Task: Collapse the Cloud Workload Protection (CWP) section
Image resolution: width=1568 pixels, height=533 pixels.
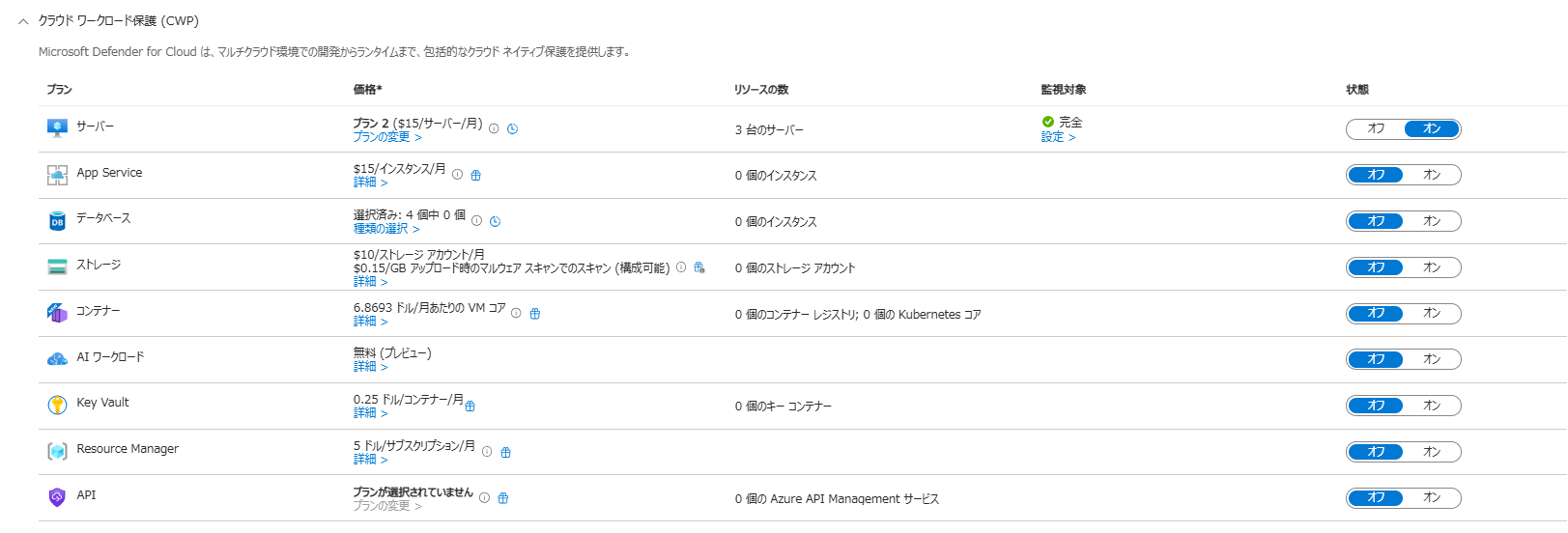Action: point(23,21)
